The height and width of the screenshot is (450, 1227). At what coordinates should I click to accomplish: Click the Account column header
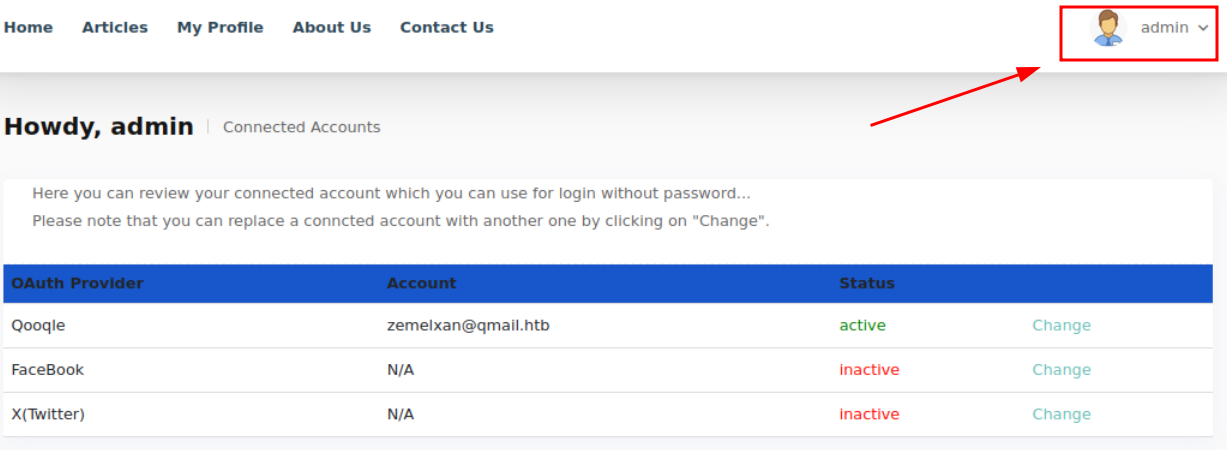(x=421, y=283)
